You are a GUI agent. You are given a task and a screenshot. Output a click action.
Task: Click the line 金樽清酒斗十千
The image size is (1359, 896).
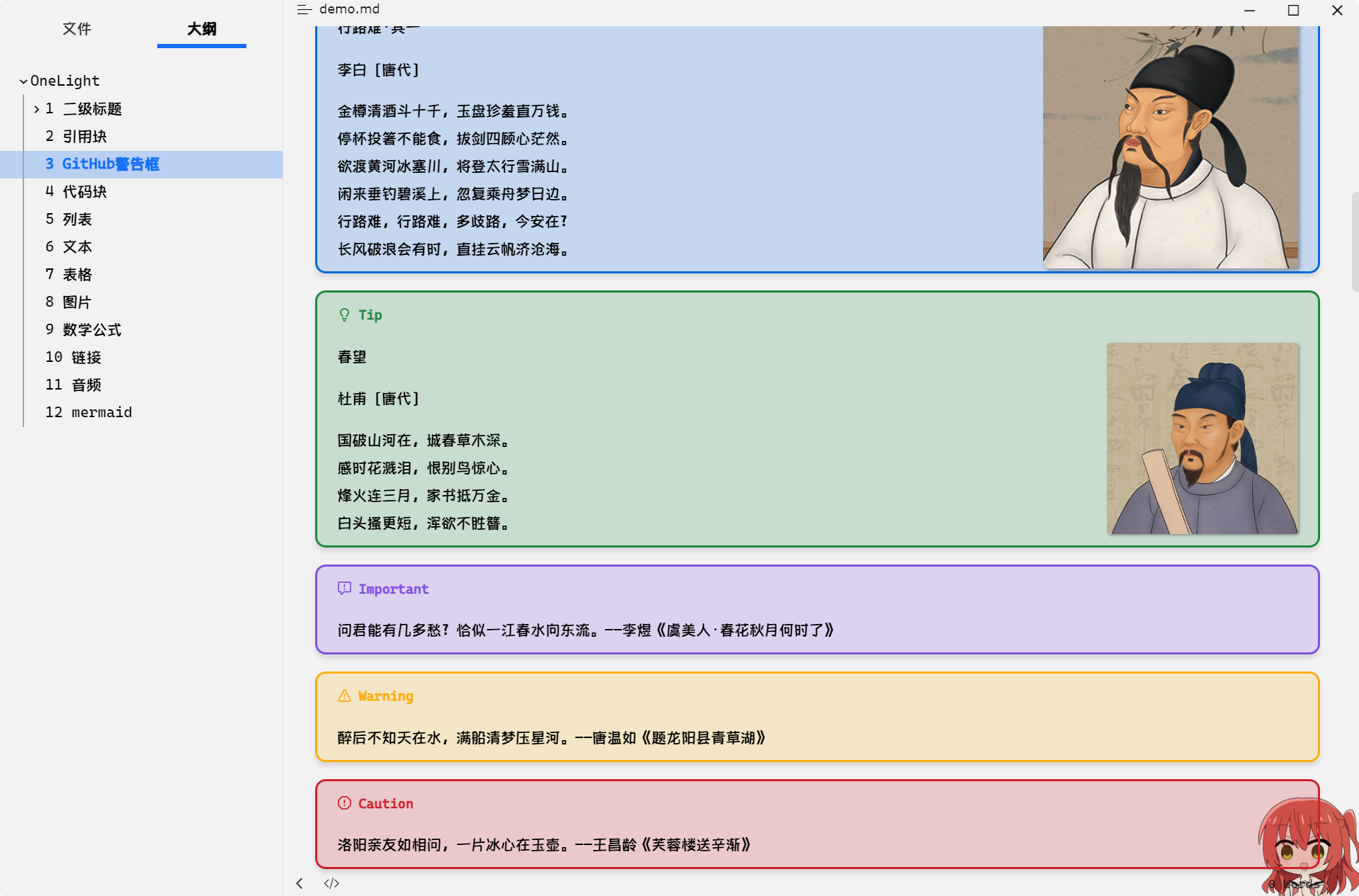pyautogui.click(x=453, y=111)
